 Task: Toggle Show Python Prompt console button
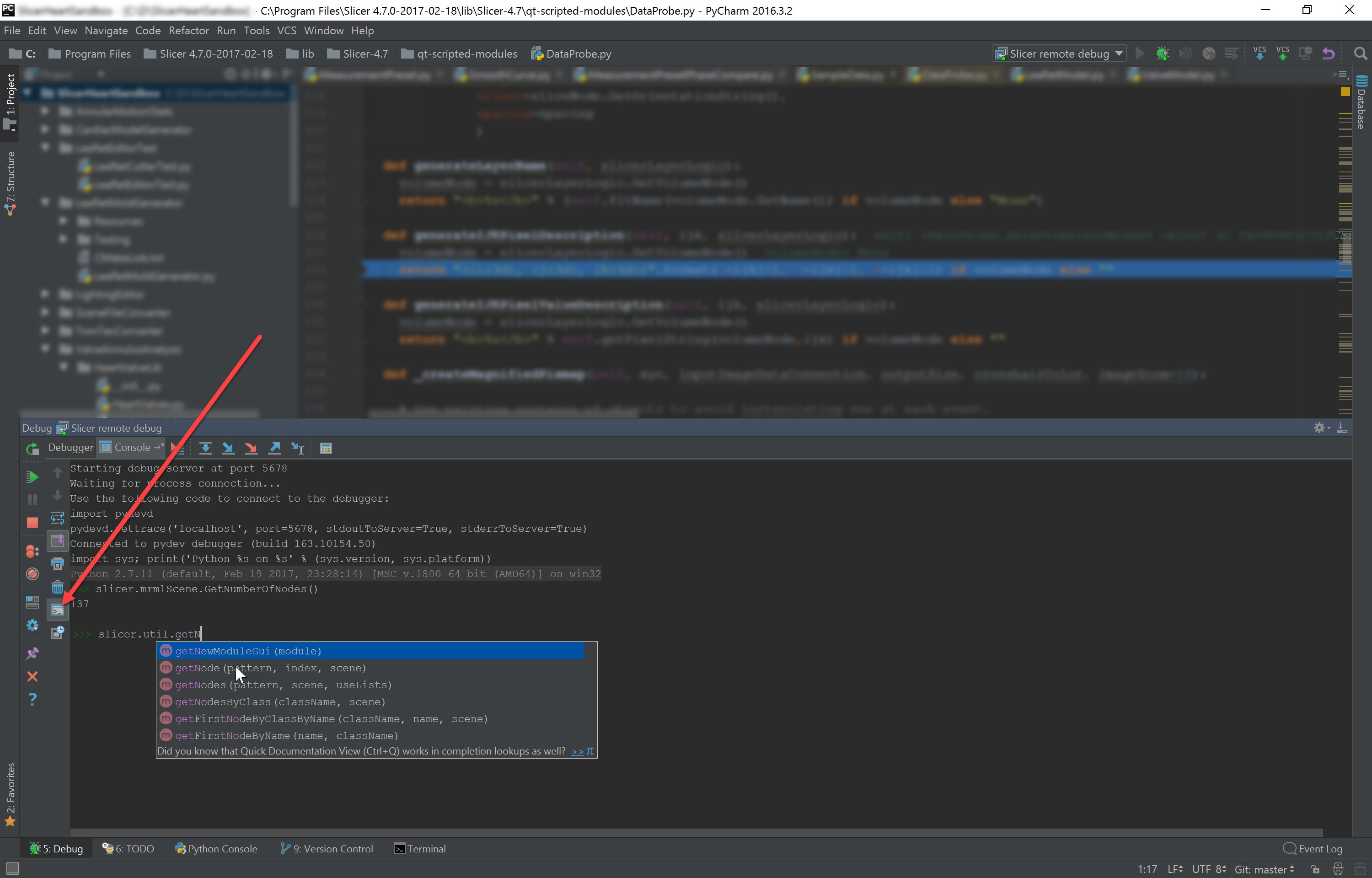coord(58,610)
